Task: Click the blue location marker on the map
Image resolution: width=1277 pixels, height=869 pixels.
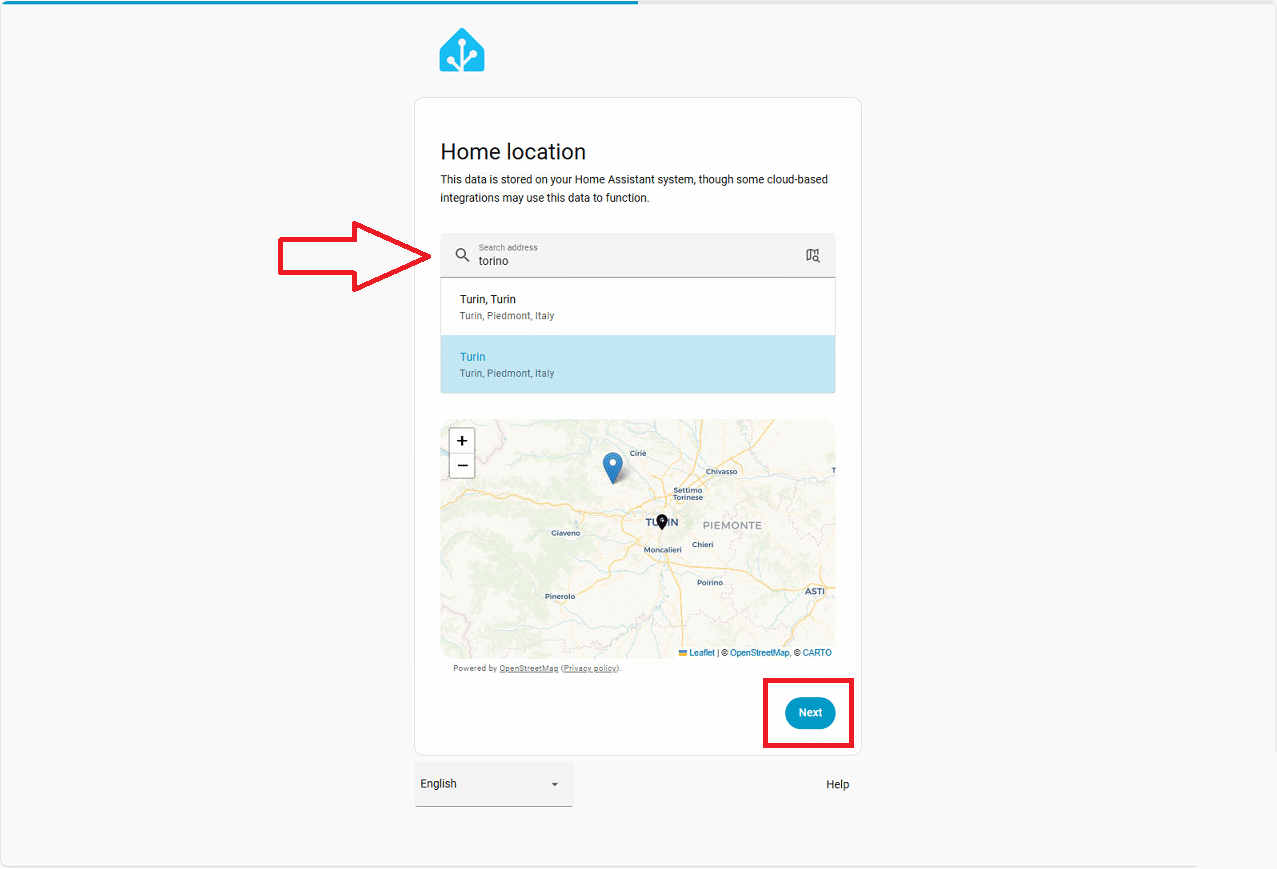Action: click(612, 466)
